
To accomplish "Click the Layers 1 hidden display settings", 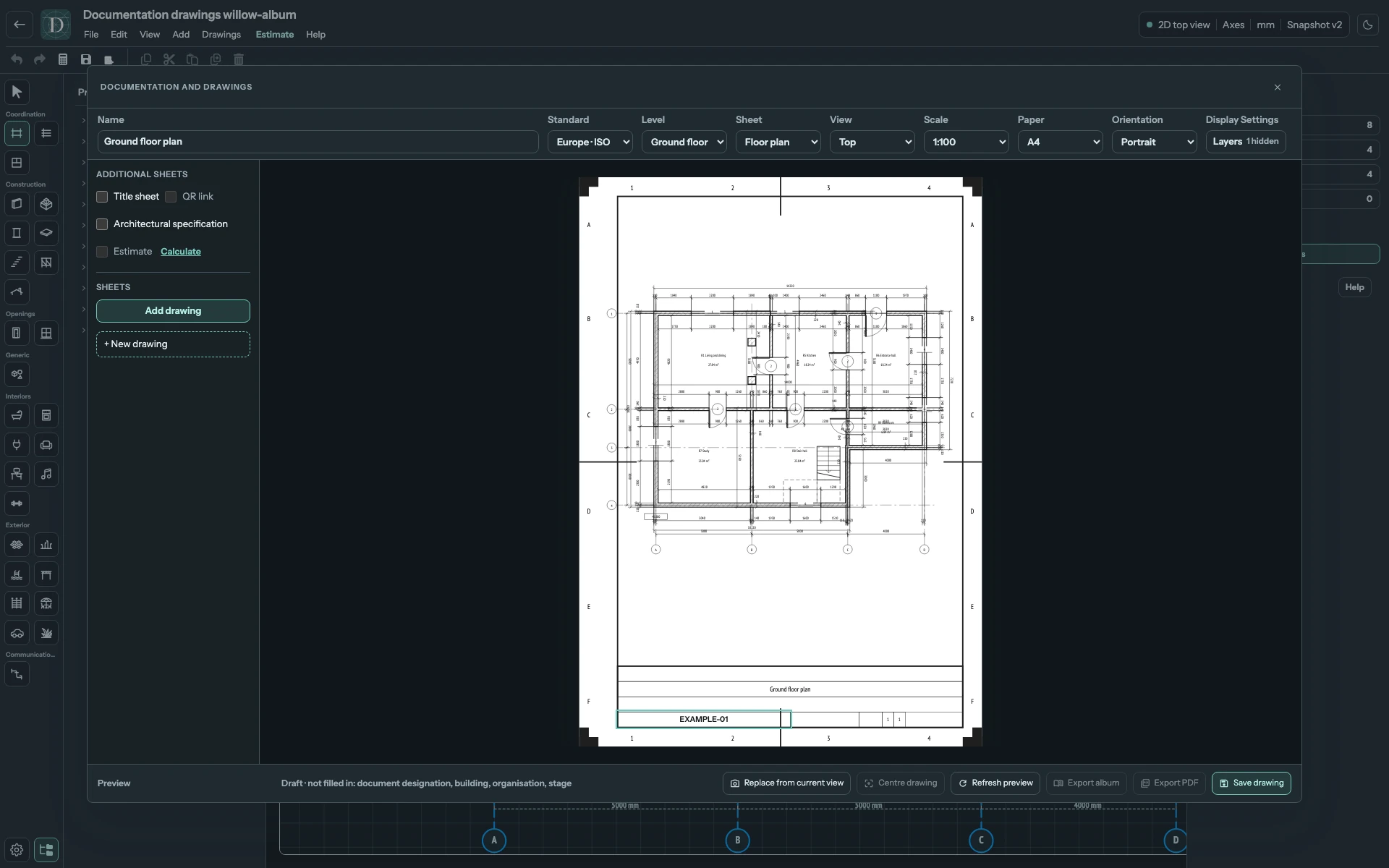I will coord(1246,142).
